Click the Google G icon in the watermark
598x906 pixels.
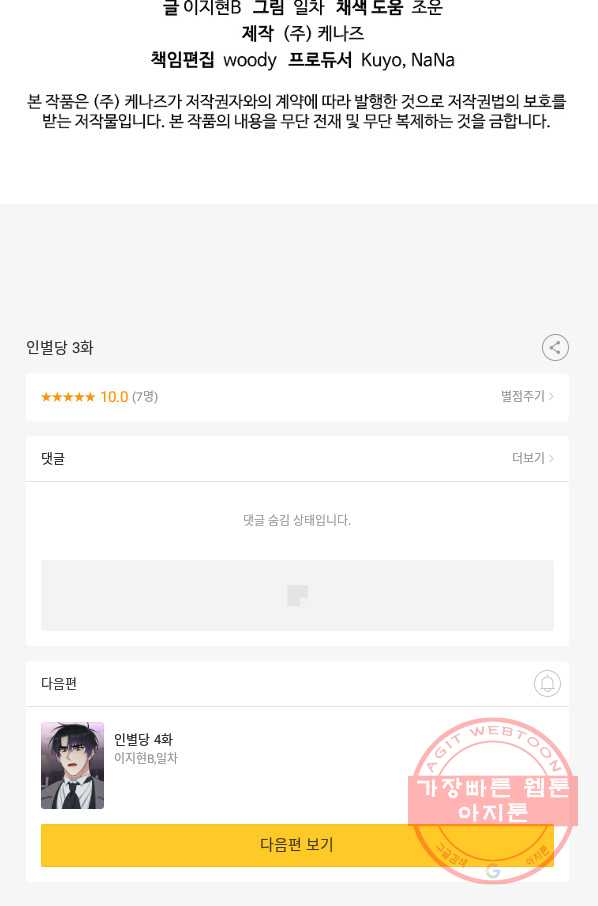click(x=492, y=871)
